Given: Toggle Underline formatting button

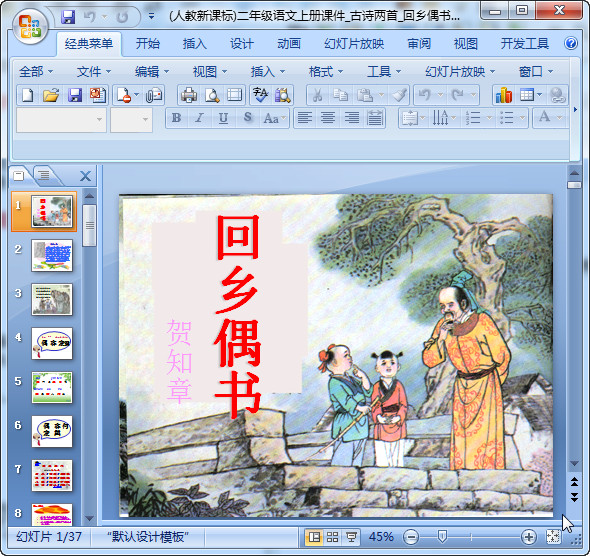Looking at the screenshot, I should click(x=223, y=118).
